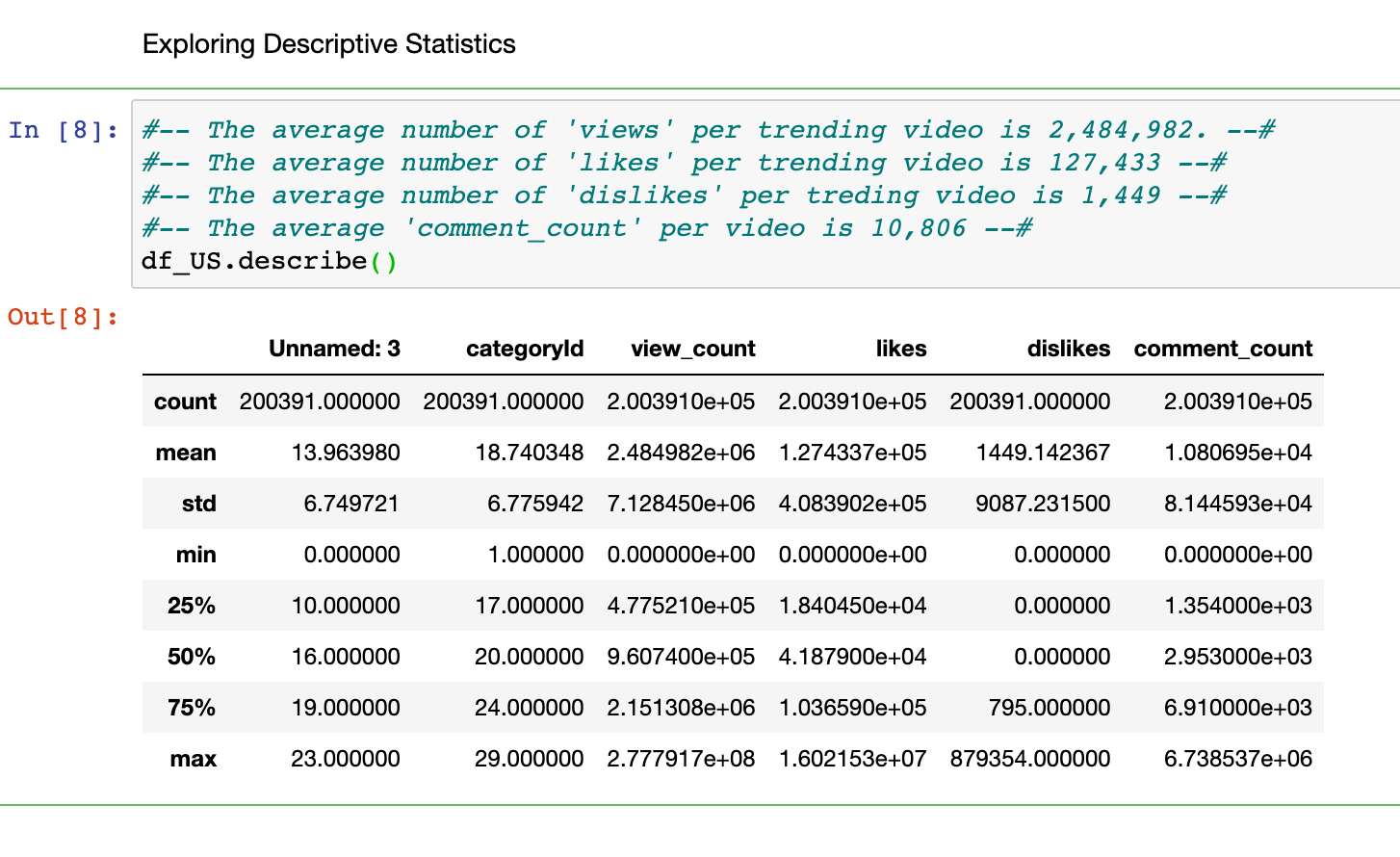Click the df_US.describe() code line

tap(269, 261)
